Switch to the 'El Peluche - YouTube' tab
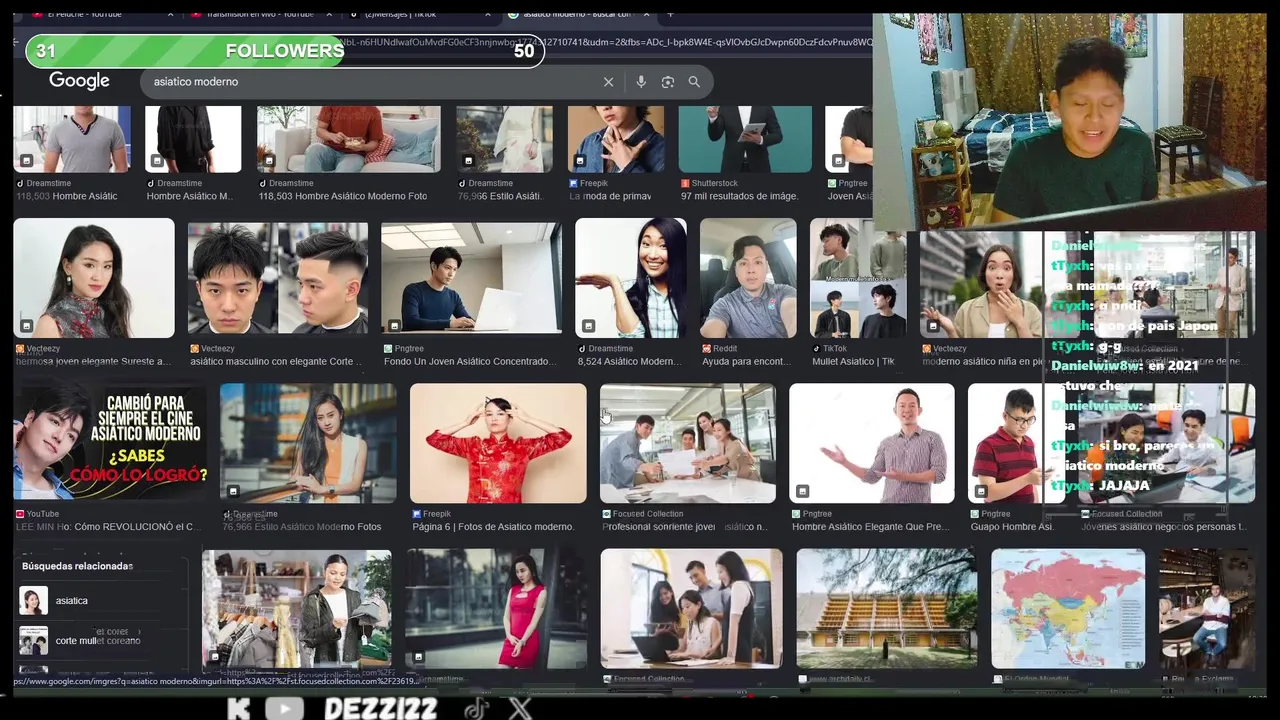1280x720 pixels. (95, 14)
